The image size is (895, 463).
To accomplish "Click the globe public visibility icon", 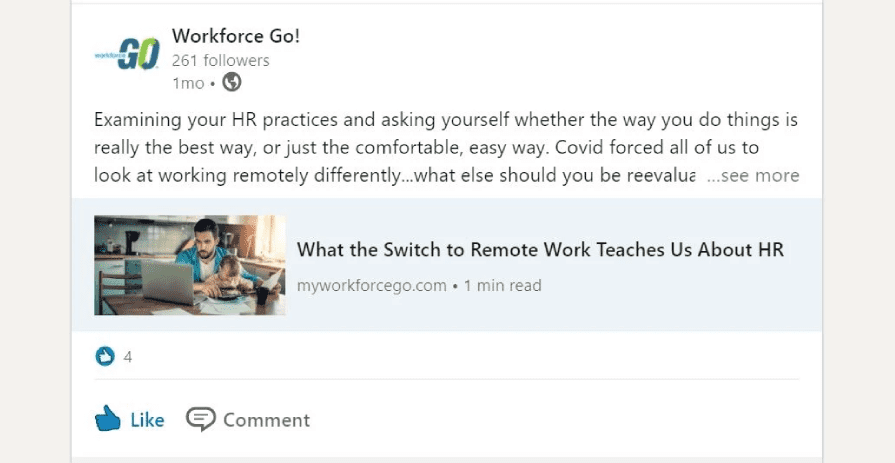I will click(x=232, y=83).
